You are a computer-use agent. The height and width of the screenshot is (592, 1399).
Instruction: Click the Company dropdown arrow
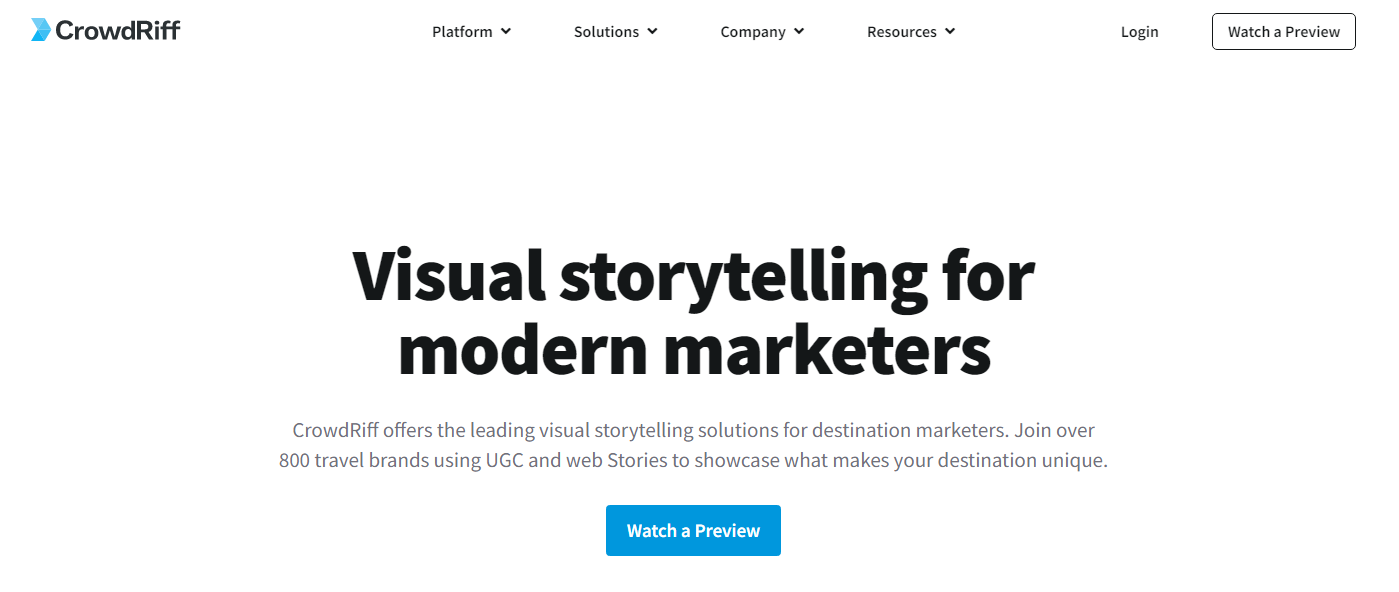click(x=799, y=31)
